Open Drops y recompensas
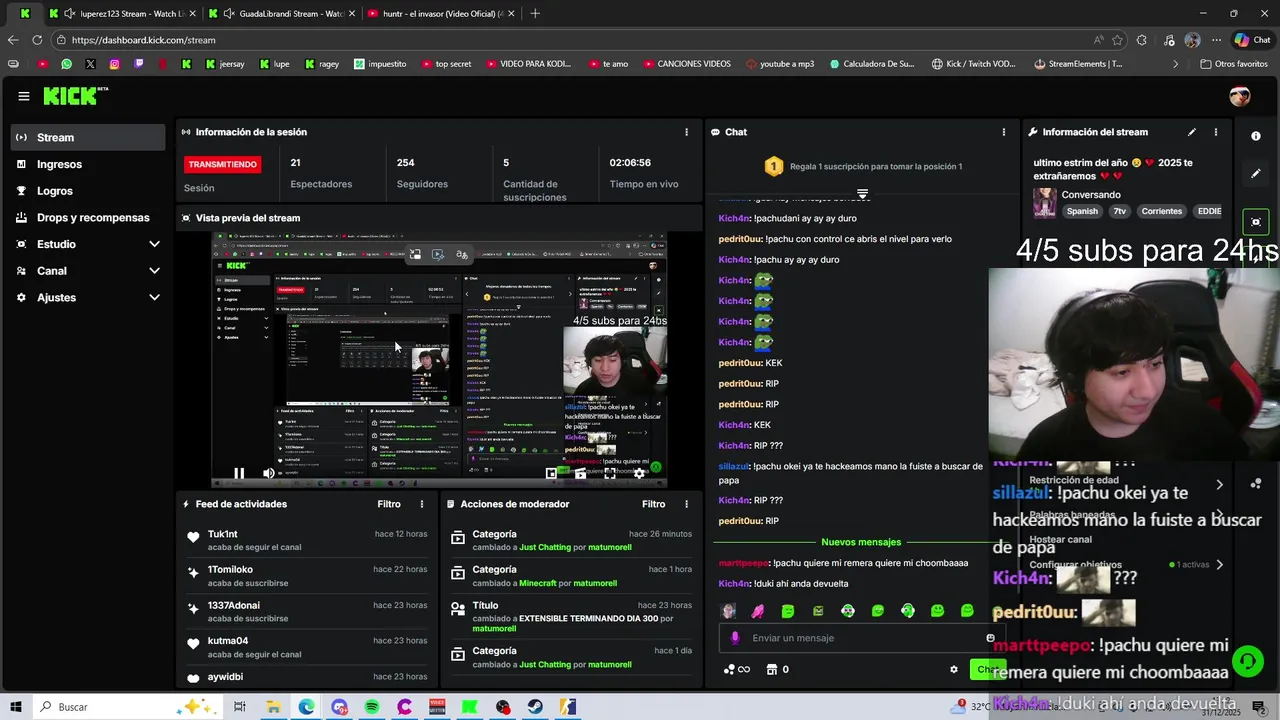Viewport: 1280px width, 720px height. [88, 217]
